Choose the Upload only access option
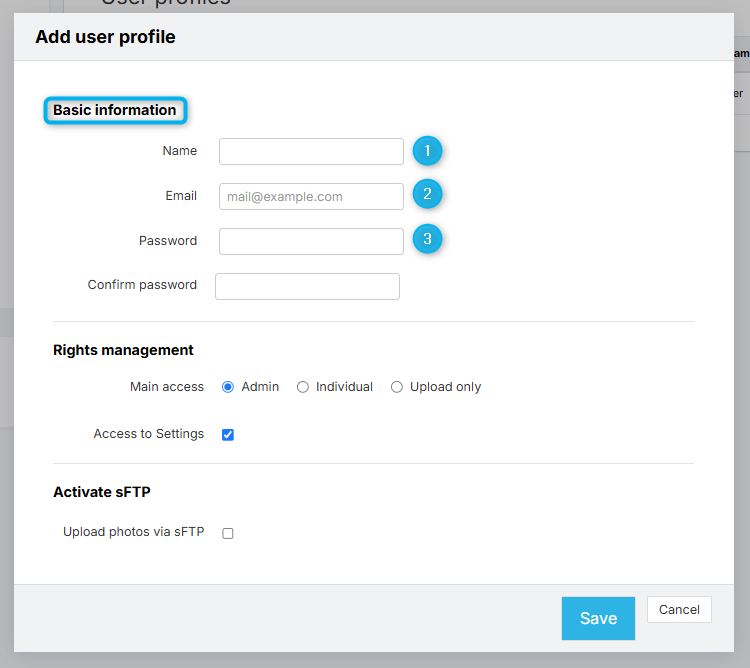 (x=397, y=387)
